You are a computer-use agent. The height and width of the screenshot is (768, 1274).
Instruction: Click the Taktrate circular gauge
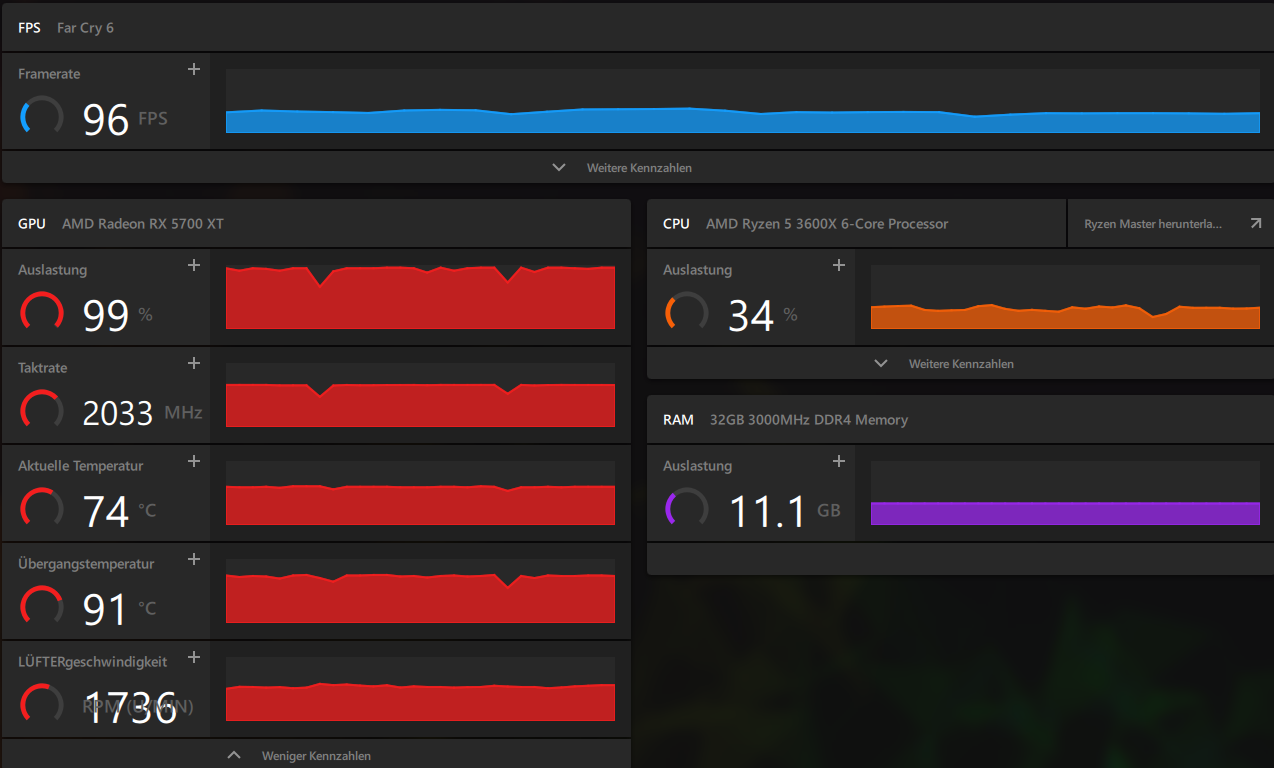pos(42,411)
